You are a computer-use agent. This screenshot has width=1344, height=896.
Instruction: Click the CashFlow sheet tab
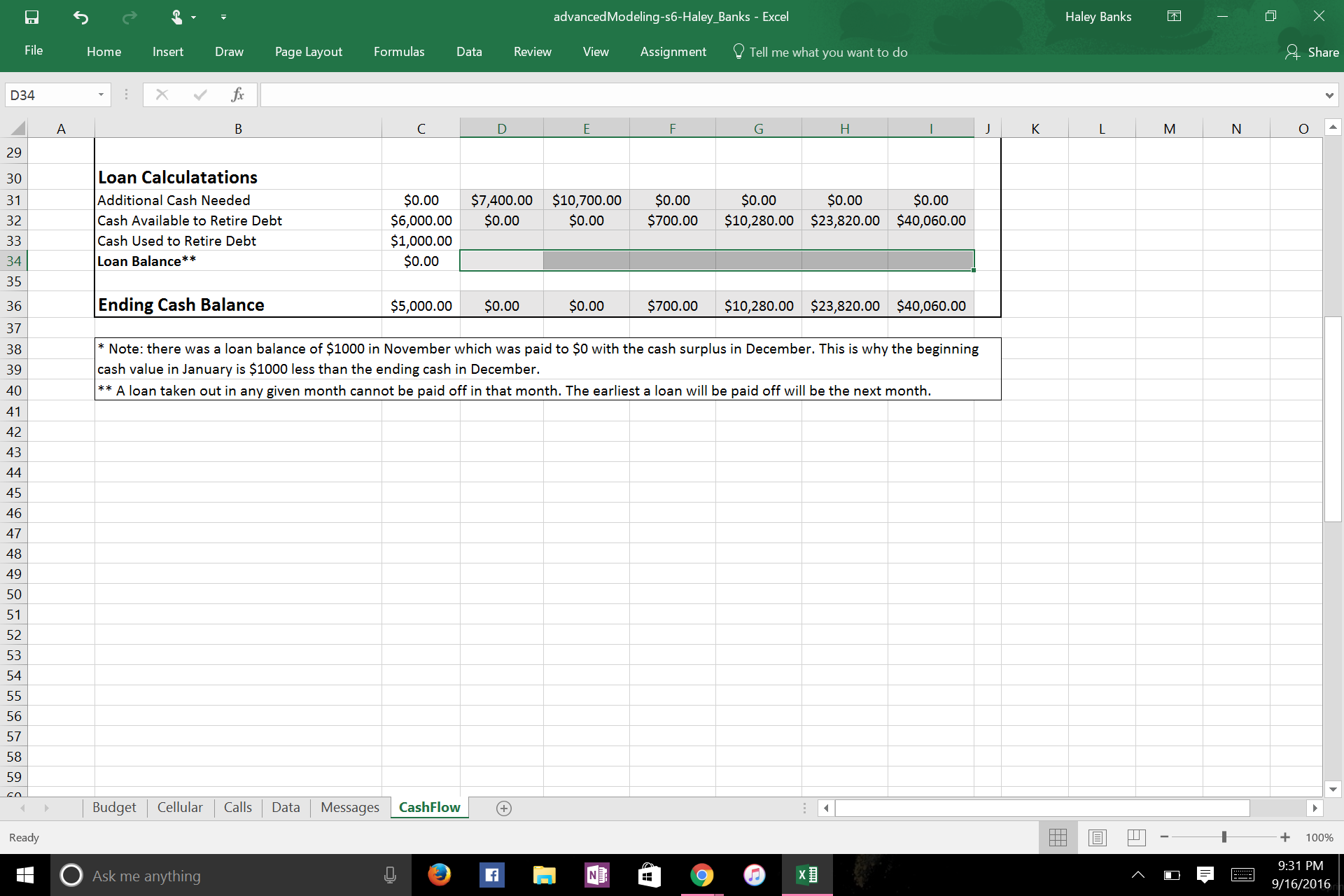pos(429,807)
